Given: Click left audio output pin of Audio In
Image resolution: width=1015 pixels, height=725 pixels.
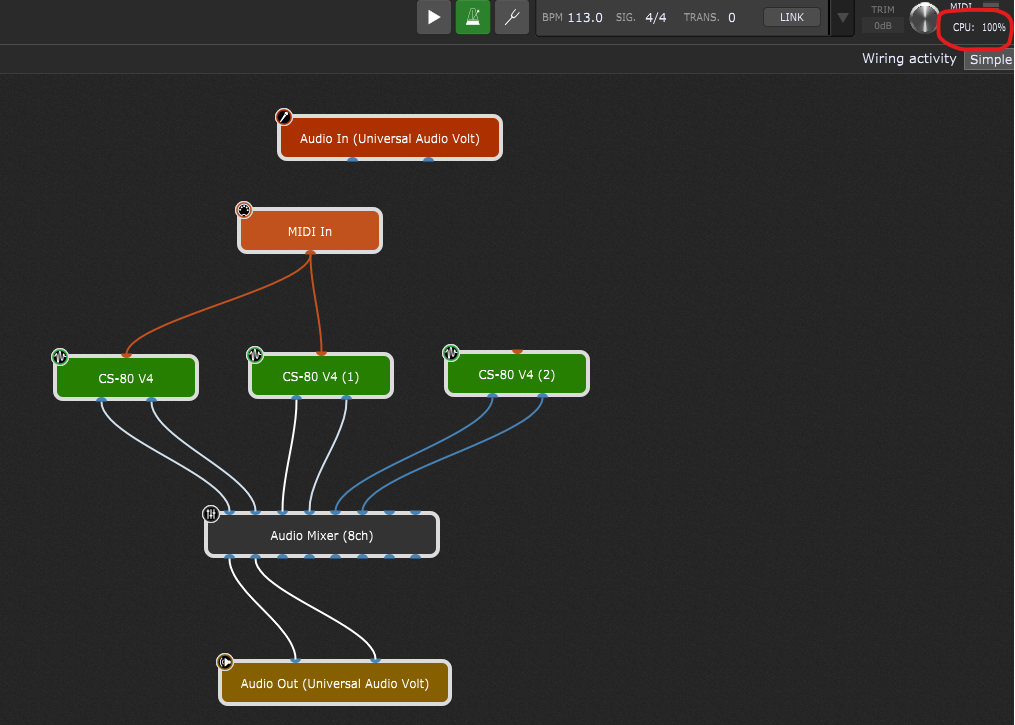Looking at the screenshot, I should (x=352, y=159).
